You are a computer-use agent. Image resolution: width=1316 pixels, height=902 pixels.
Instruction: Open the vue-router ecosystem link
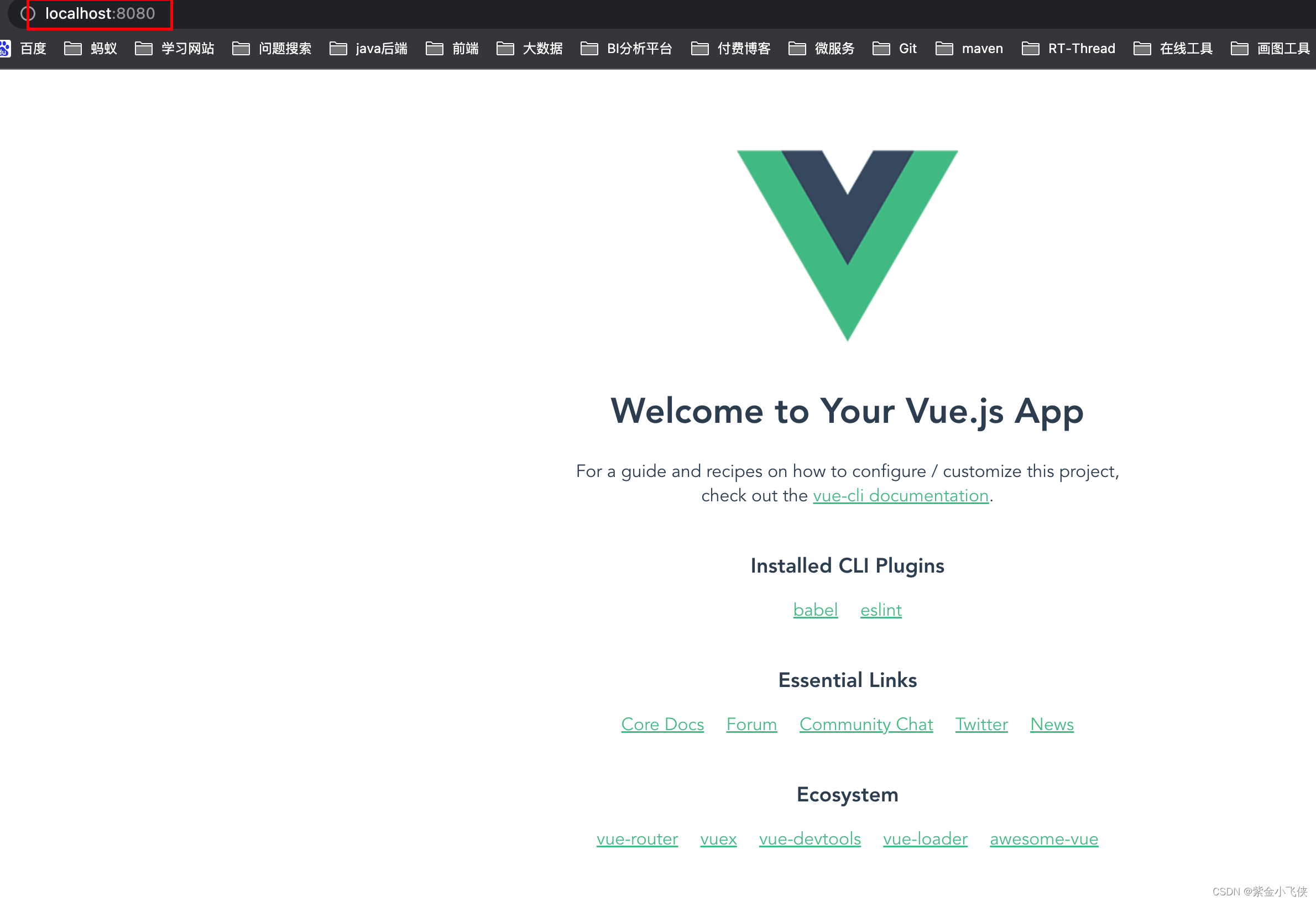pos(637,837)
